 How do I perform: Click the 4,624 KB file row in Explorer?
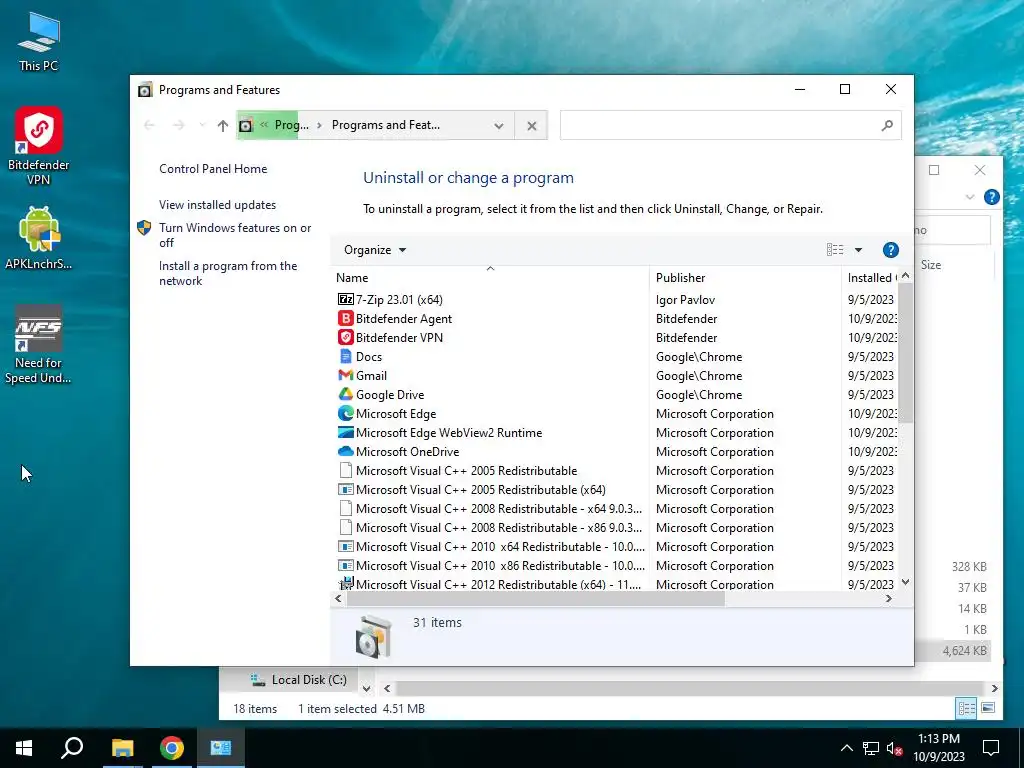pos(953,650)
